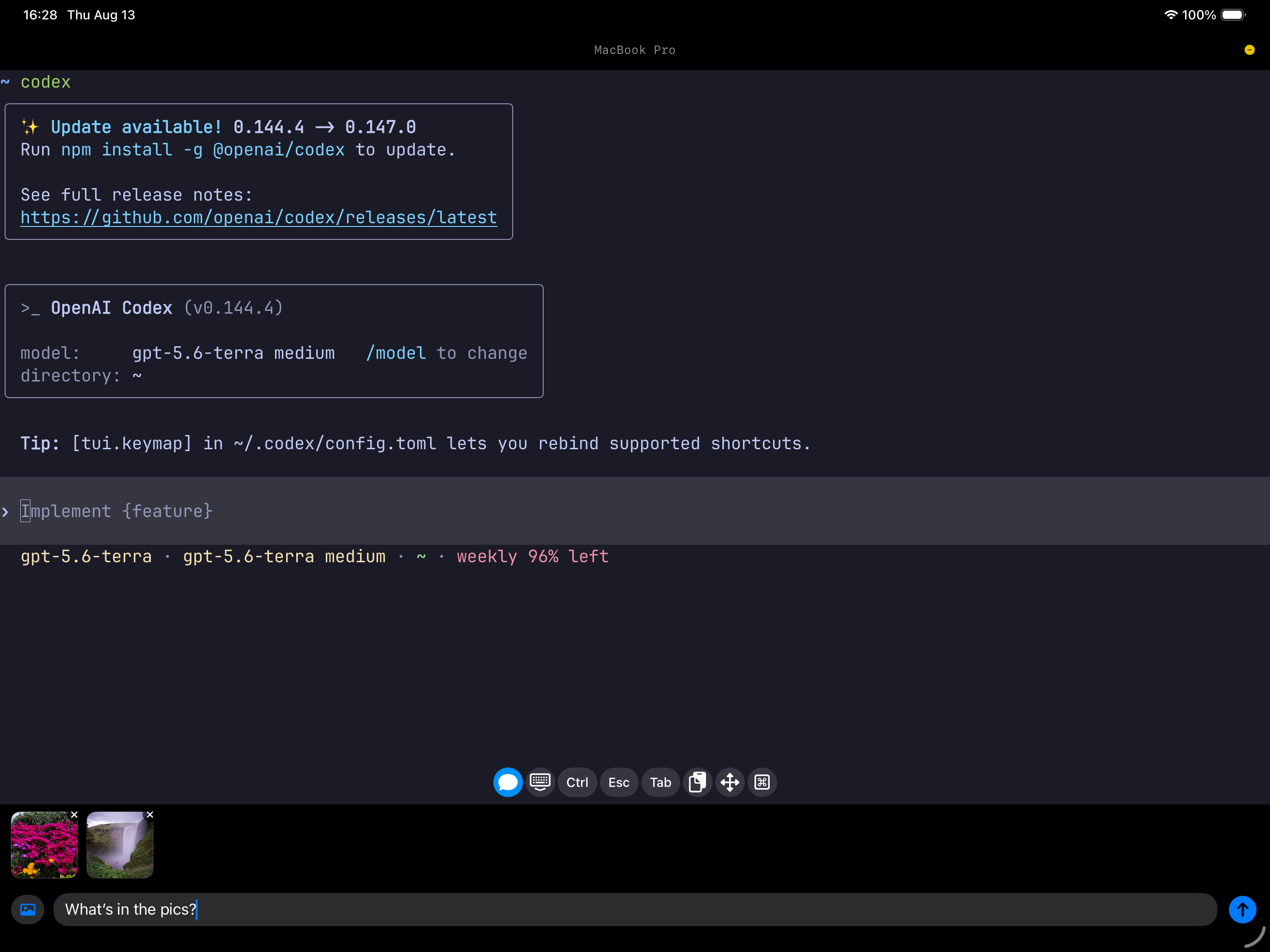Click the 16:28 clock in status bar
The height and width of the screenshot is (952, 1270).
(40, 15)
